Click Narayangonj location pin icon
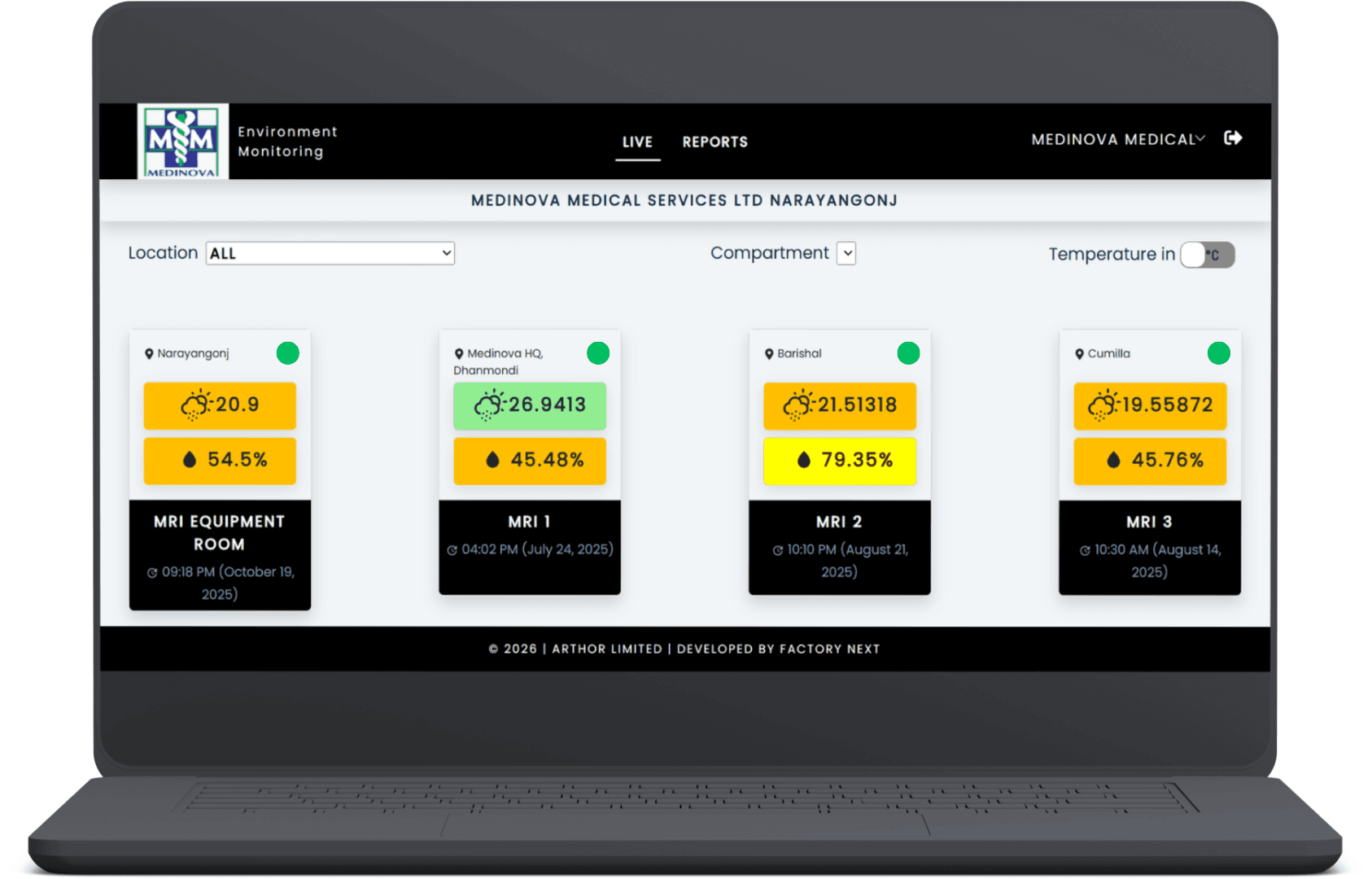The height and width of the screenshot is (879, 1372). tap(149, 354)
